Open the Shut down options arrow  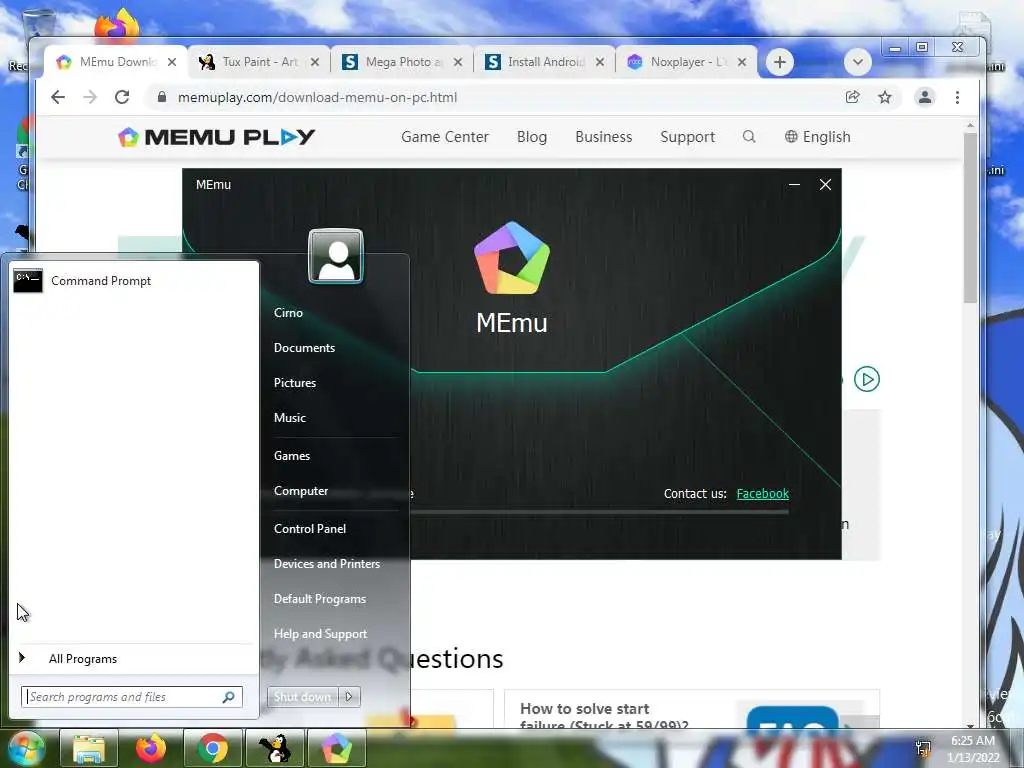pos(349,697)
